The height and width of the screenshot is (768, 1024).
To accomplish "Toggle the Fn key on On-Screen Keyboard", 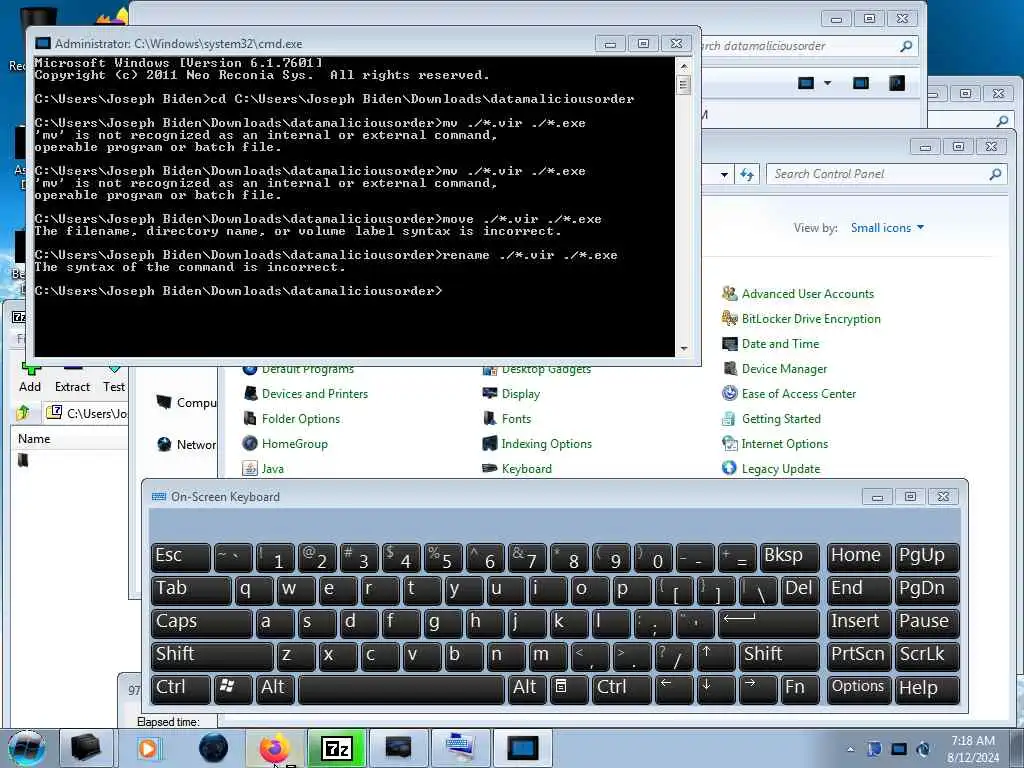I will pyautogui.click(x=799, y=688).
